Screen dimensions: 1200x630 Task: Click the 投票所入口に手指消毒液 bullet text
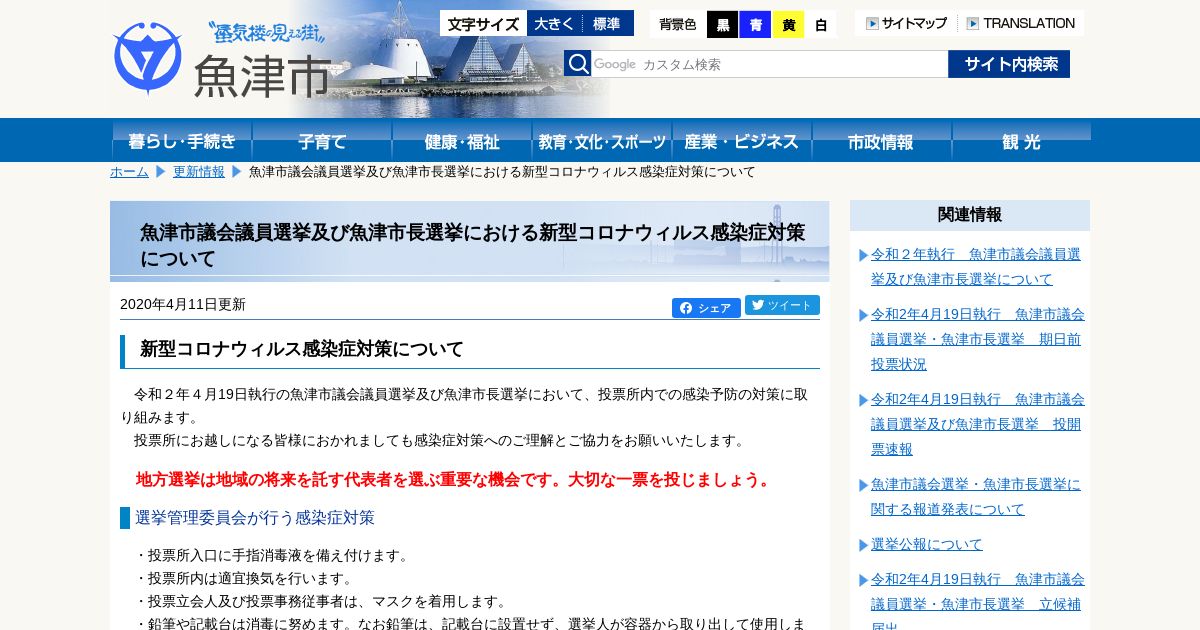click(272, 556)
